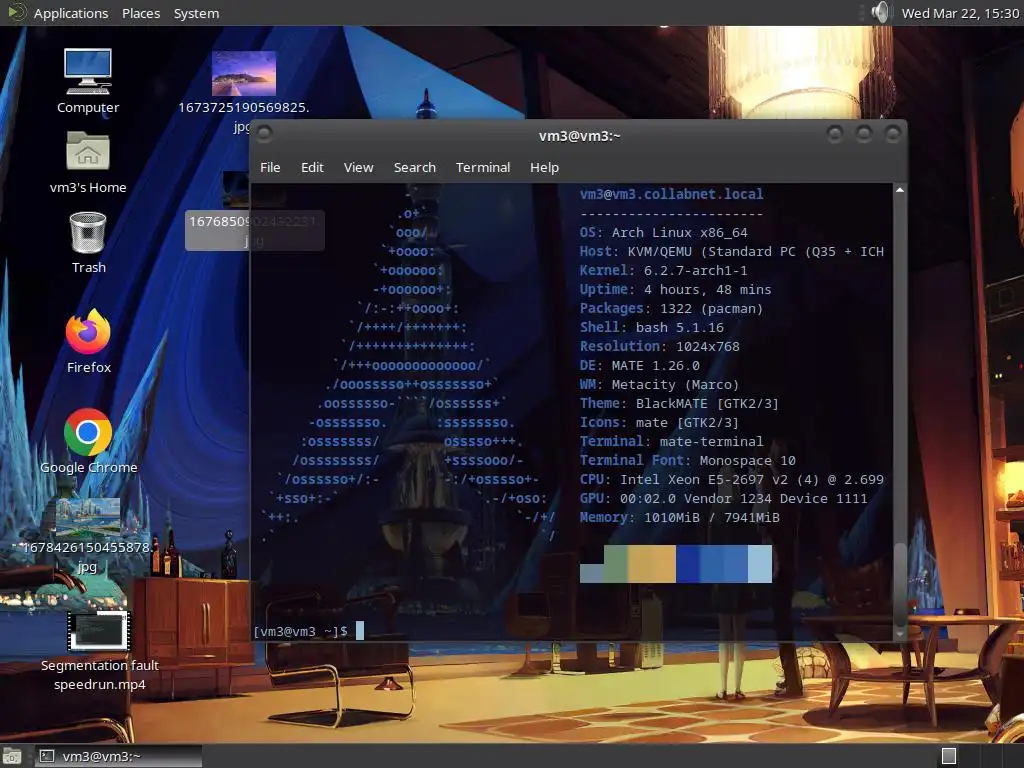
Task: Click the Kernel: 6.2.7-arch1-1 line
Action: [x=664, y=270]
